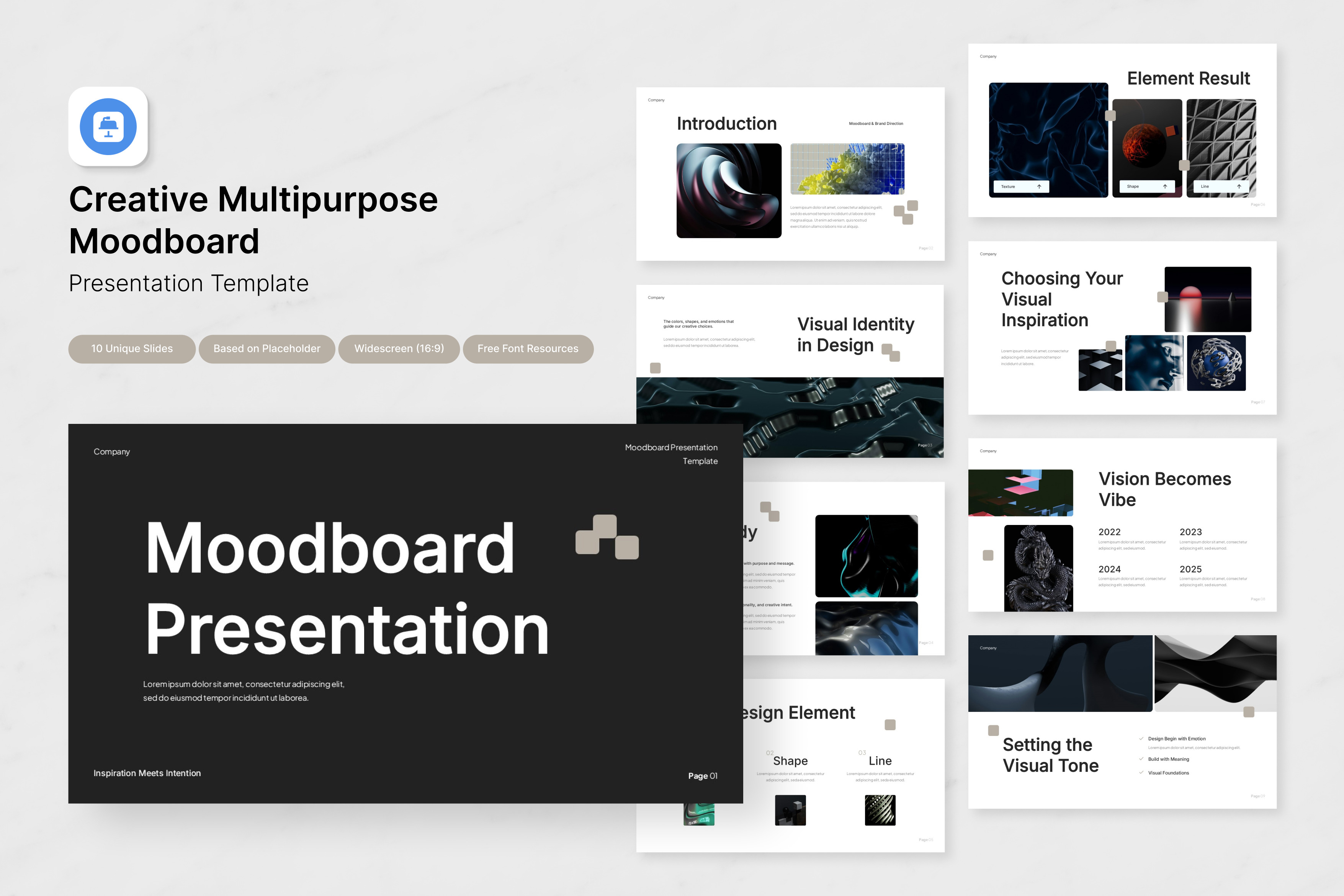Open the Vision Becomes Vibe slide
Image resolution: width=1344 pixels, height=896 pixels.
click(1122, 525)
